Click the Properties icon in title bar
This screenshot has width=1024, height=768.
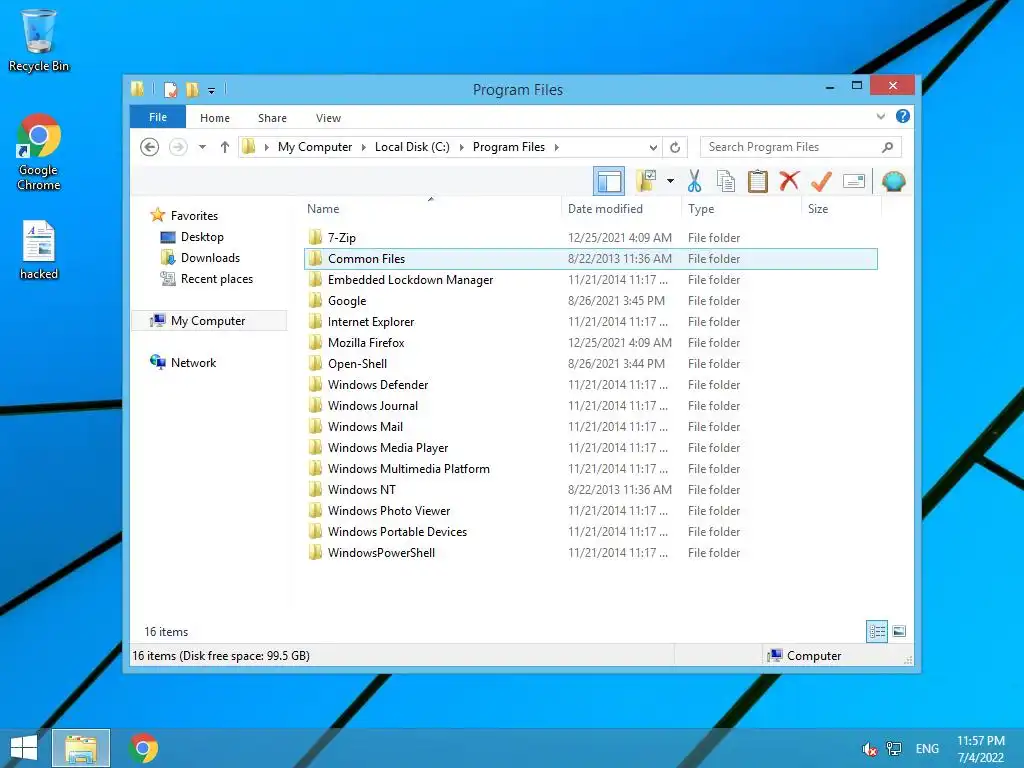point(170,89)
